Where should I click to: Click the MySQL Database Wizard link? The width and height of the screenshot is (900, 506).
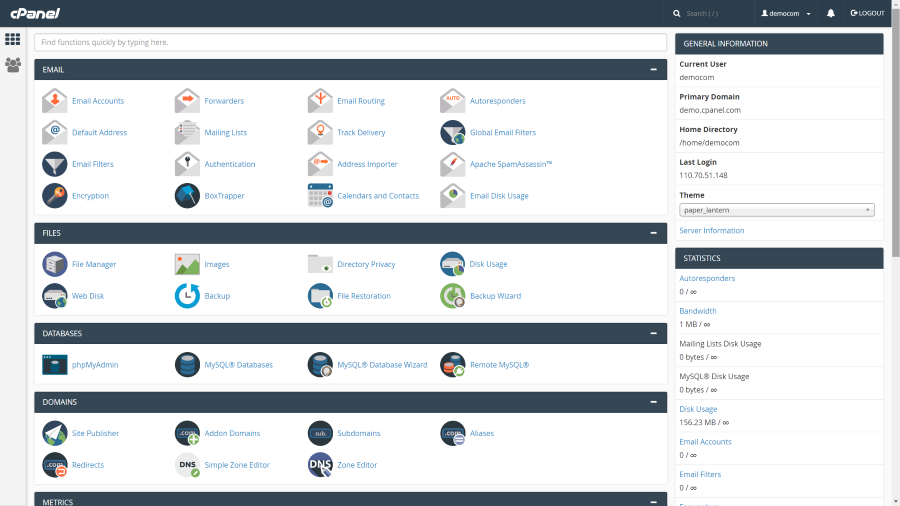coord(382,365)
